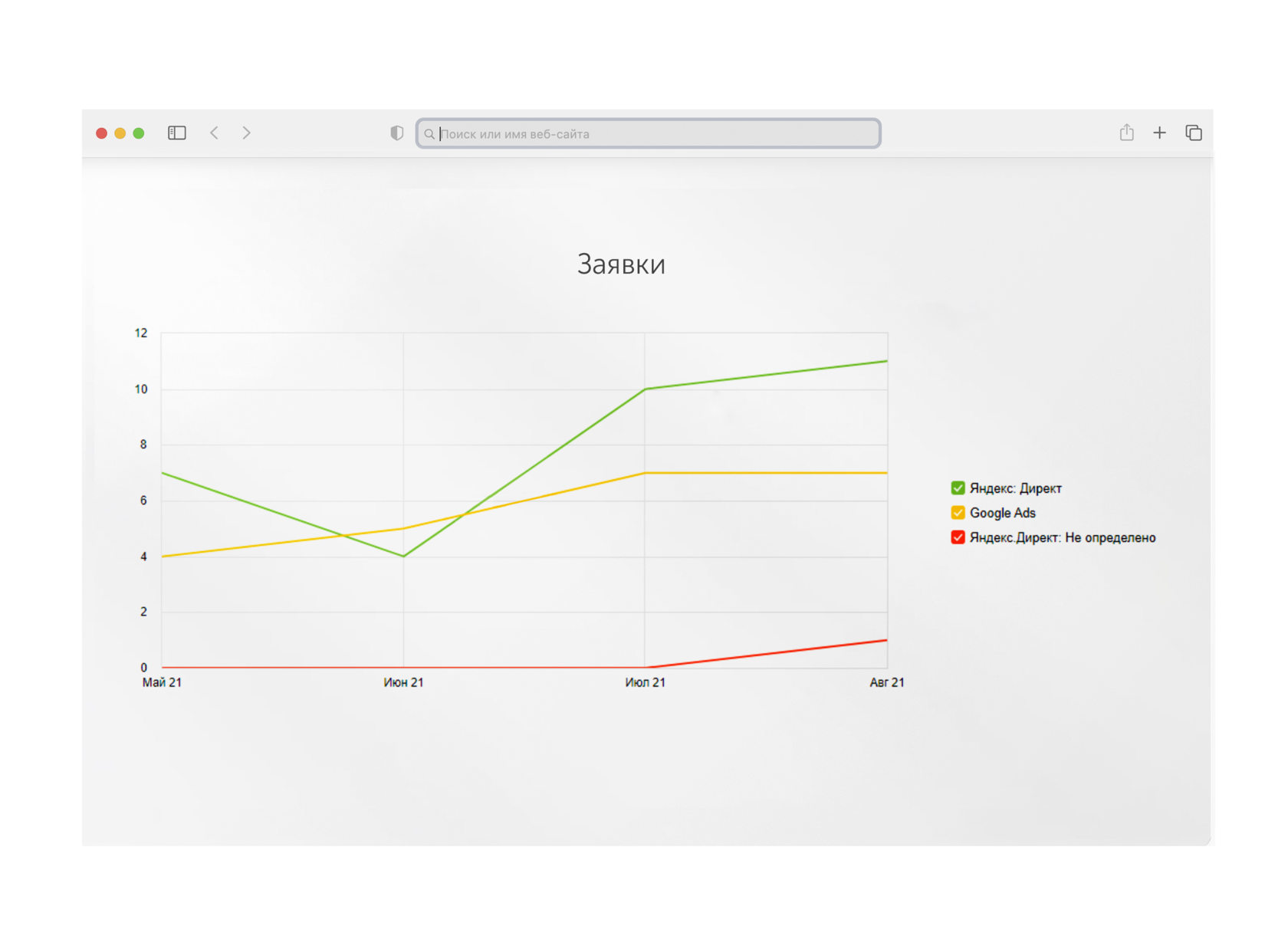Enter full screen with green window button
This screenshot has height=939, width=1288.
[139, 133]
